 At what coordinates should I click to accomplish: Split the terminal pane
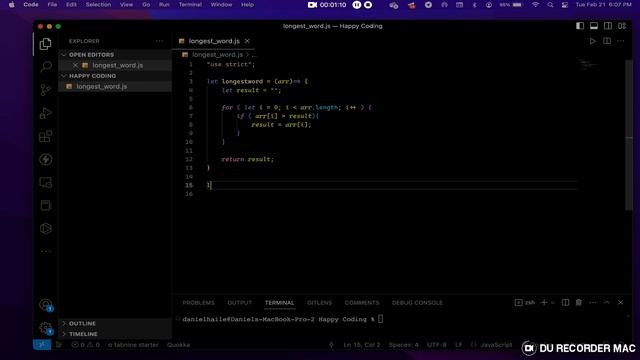[565, 302]
